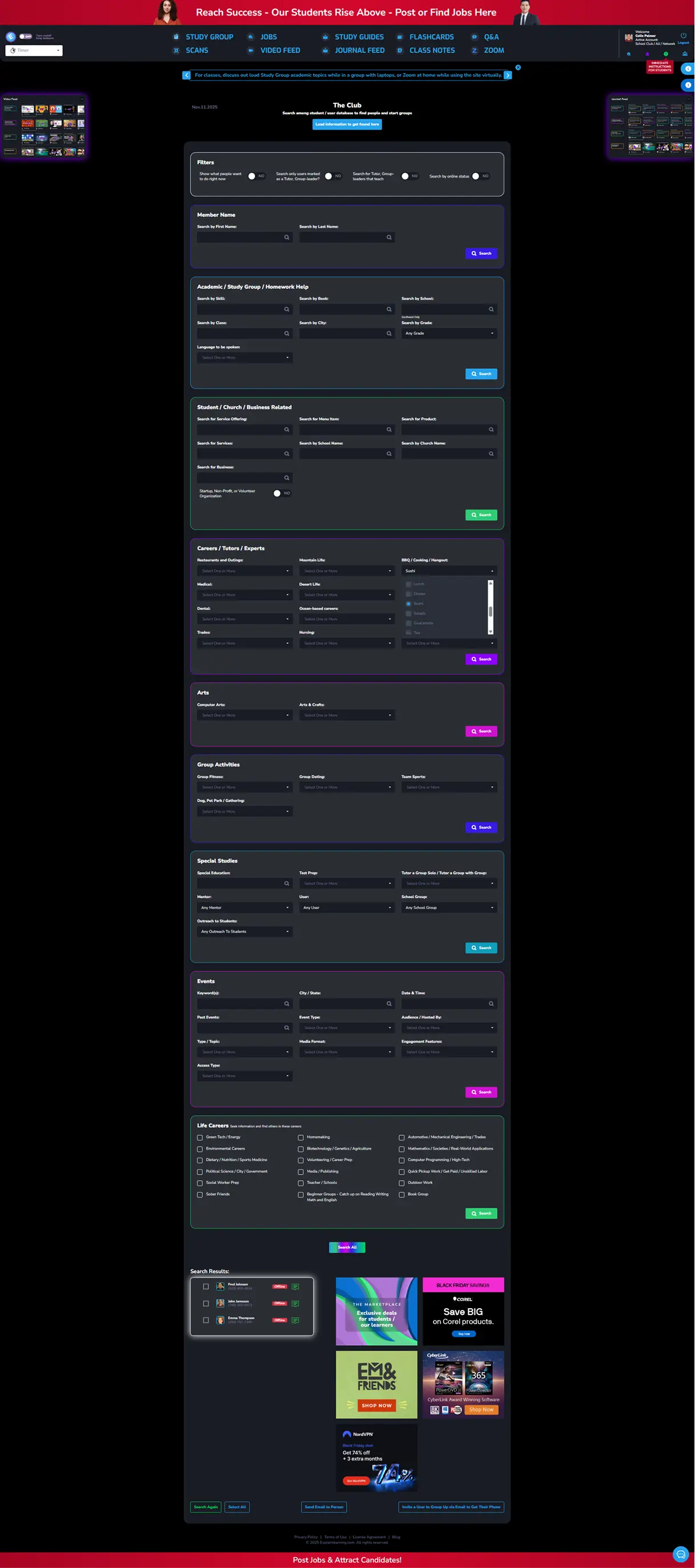Viewport: 695px width, 1568px height.
Task: Expand the Medical careers dropdown
Action: click(x=244, y=594)
